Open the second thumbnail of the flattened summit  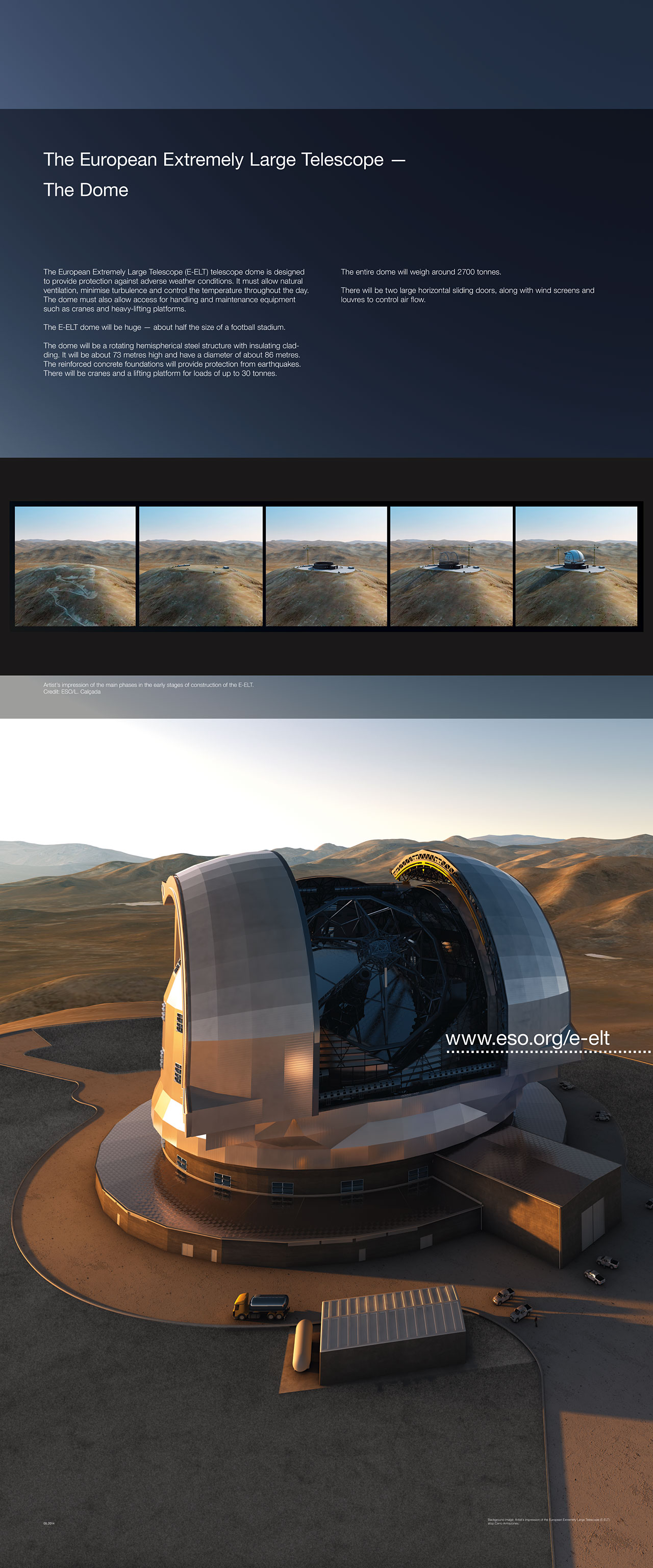[x=201, y=566]
